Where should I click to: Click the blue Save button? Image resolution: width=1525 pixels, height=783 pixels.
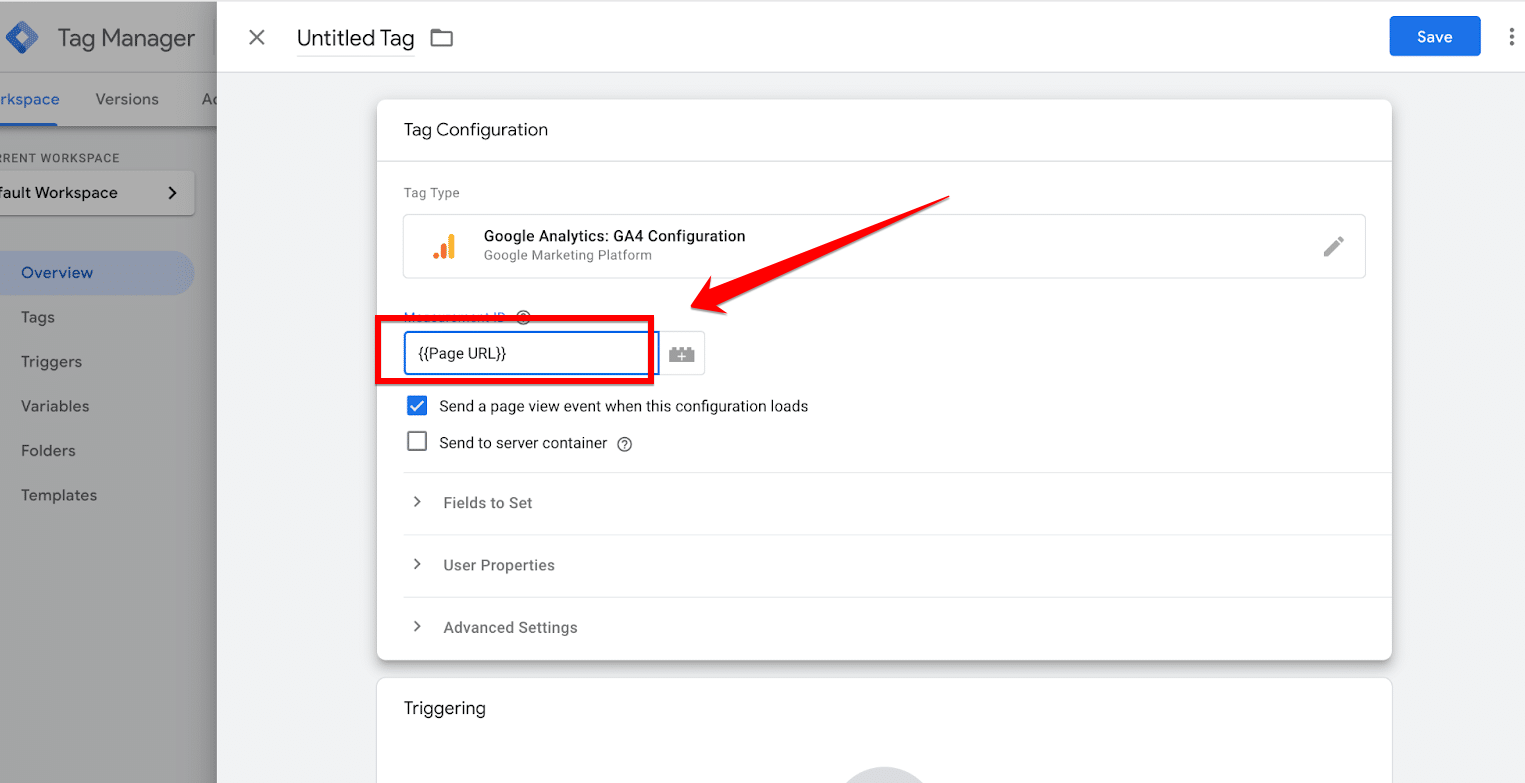click(1434, 37)
